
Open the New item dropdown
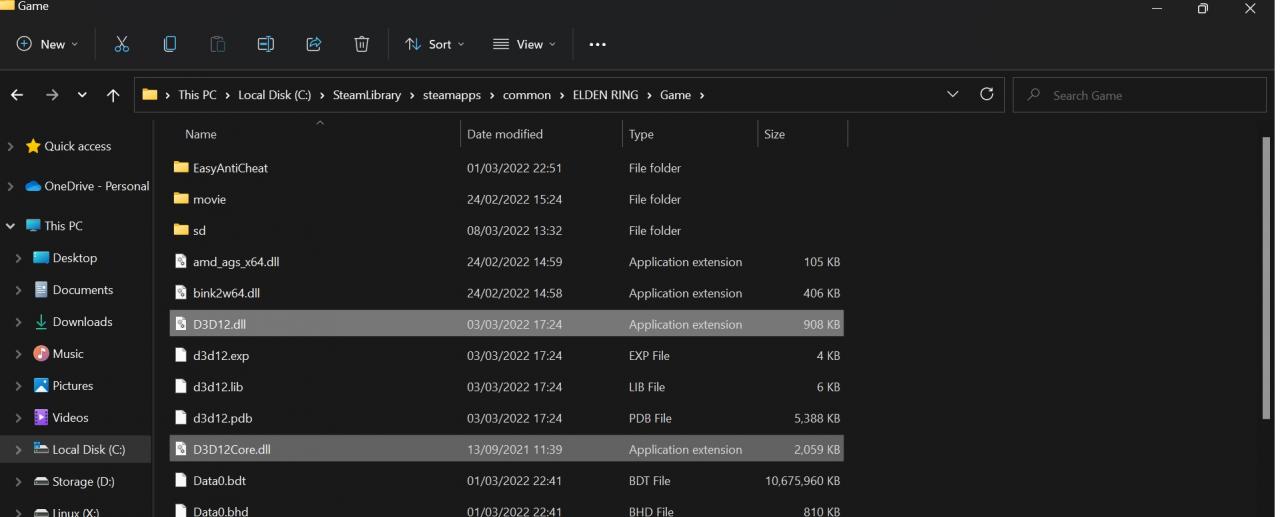(47, 44)
